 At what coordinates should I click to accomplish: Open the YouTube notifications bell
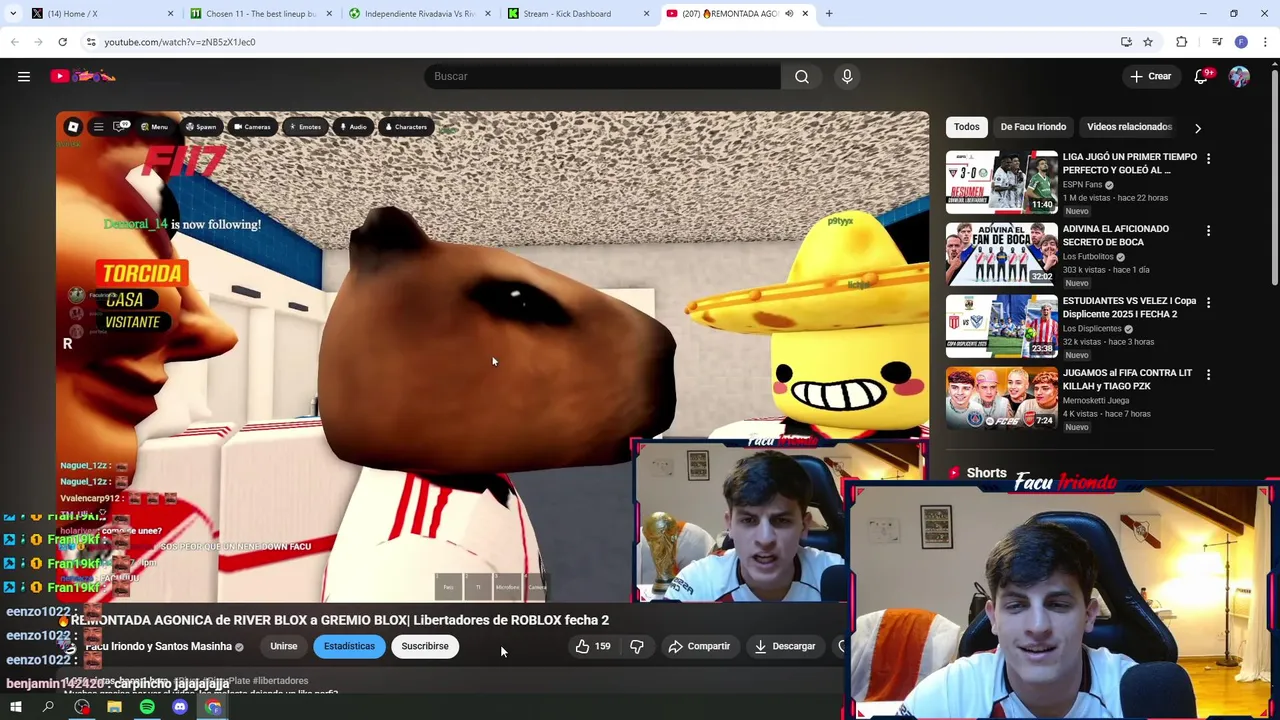[1202, 76]
